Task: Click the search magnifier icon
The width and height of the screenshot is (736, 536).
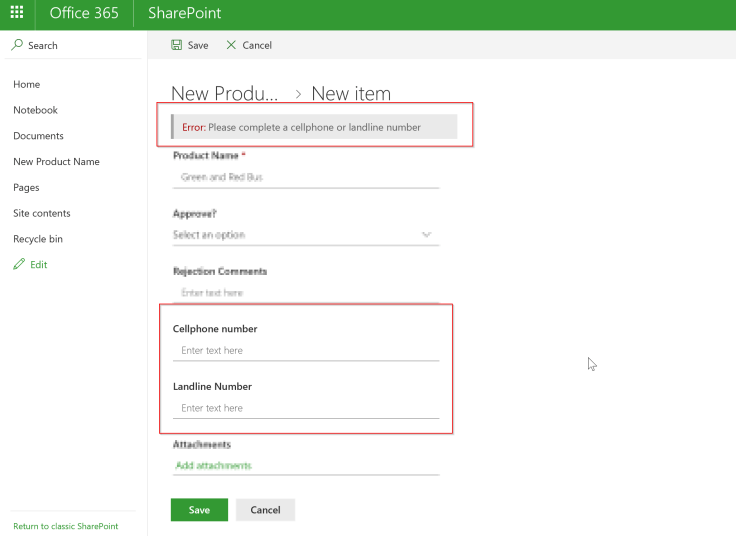Action: (x=18, y=45)
